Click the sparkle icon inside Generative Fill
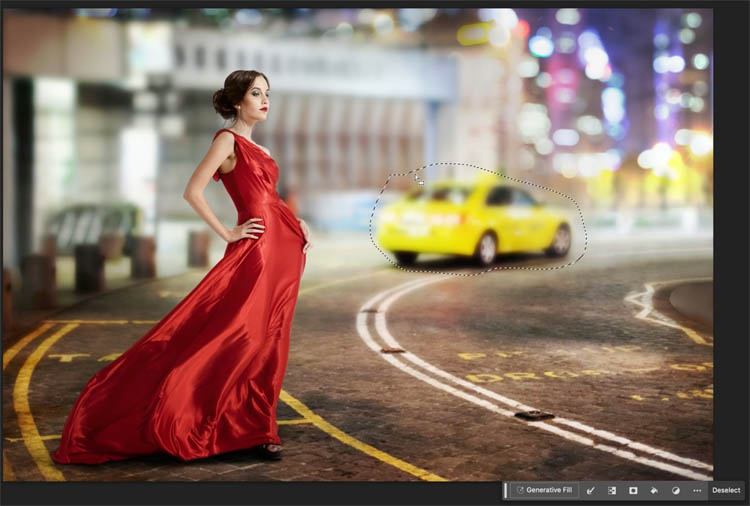This screenshot has height=506, width=750. (521, 490)
